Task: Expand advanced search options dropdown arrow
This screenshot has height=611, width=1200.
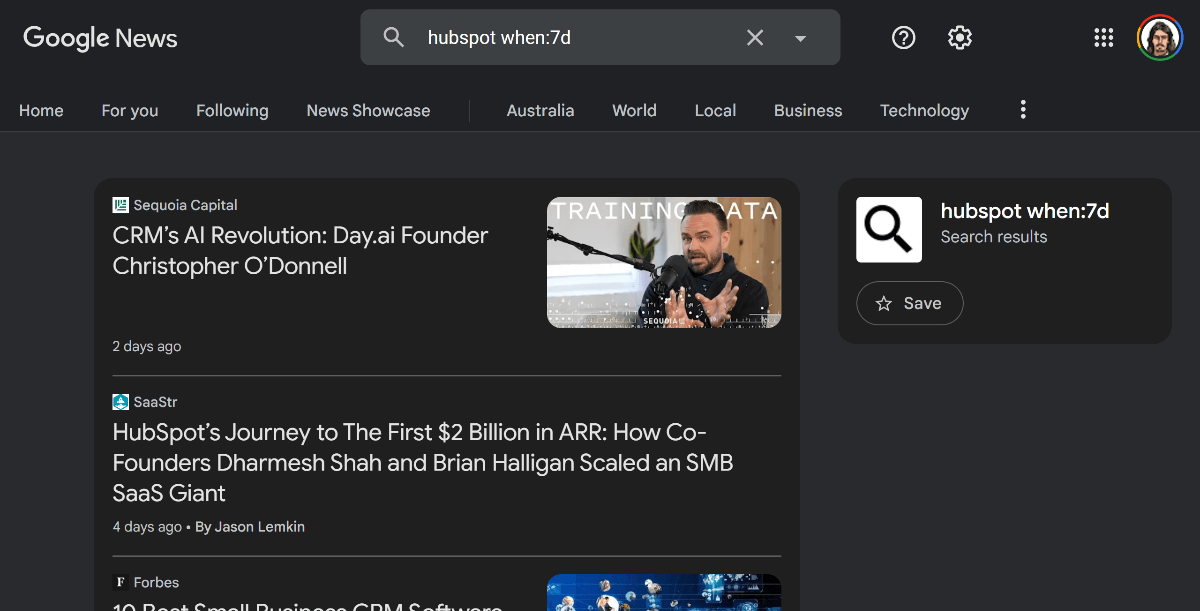Action: click(800, 38)
